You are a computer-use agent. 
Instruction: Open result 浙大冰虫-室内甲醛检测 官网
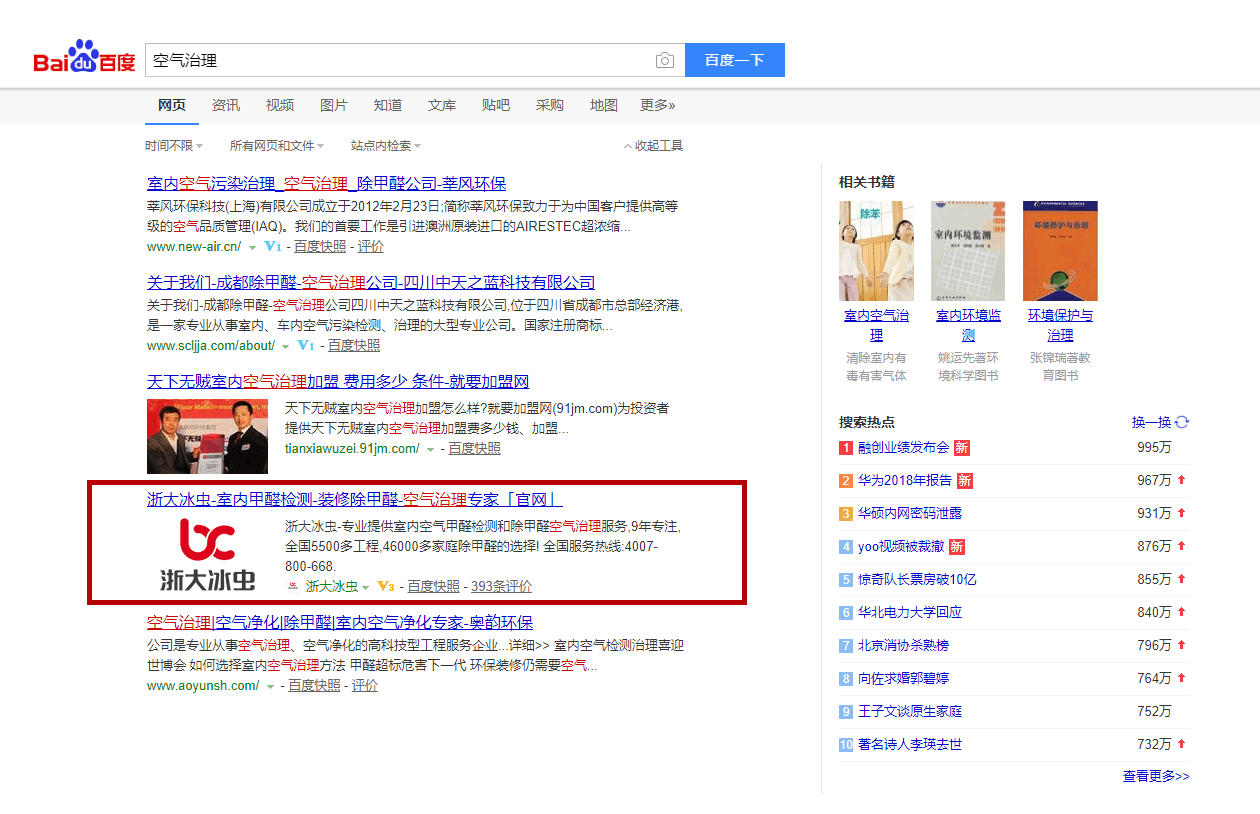(355, 499)
